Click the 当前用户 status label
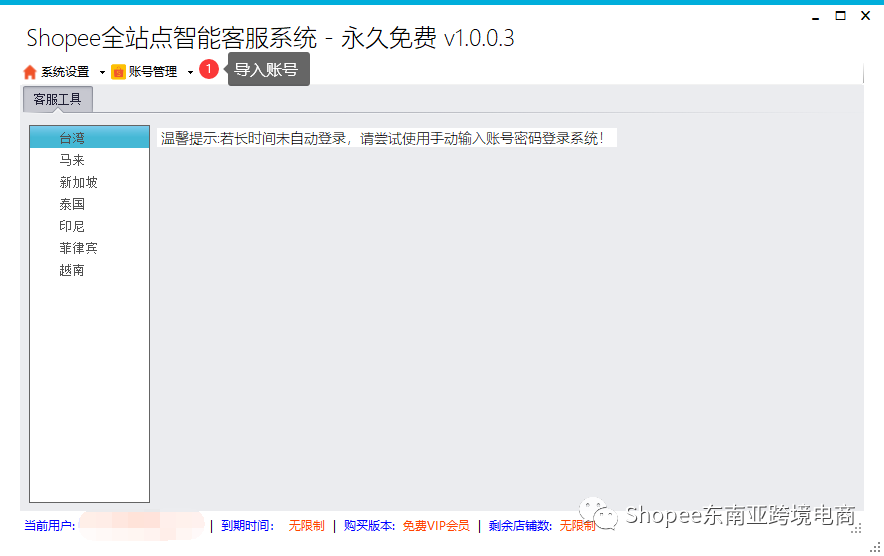 (x=50, y=526)
